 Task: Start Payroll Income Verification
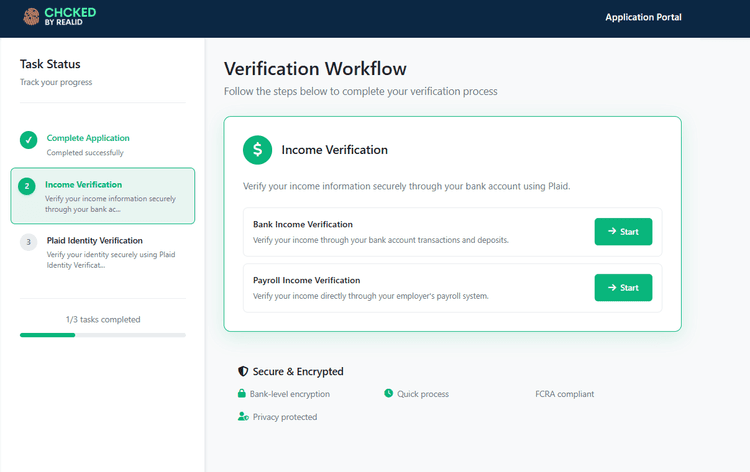pyautogui.click(x=623, y=287)
